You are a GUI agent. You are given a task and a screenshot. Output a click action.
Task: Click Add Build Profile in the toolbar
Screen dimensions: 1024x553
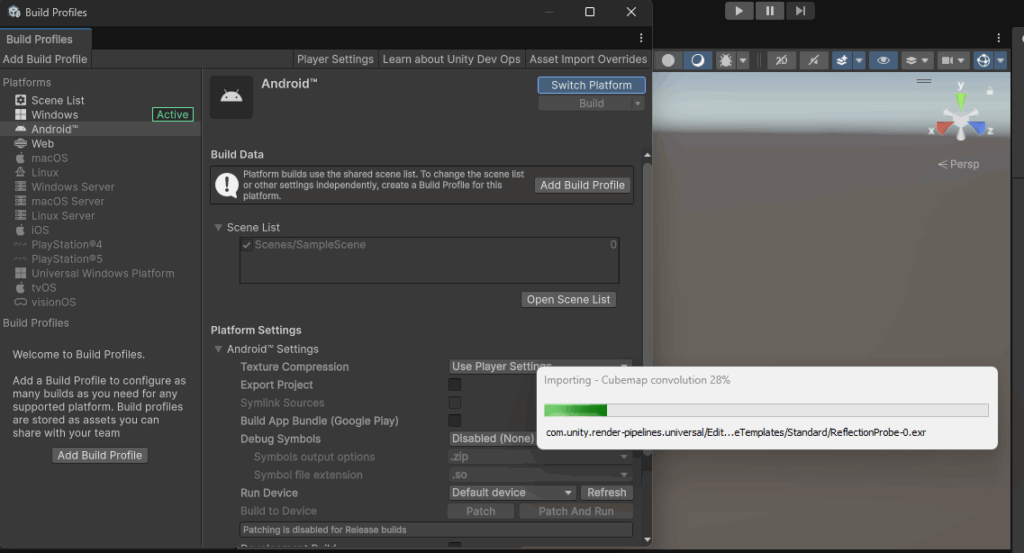45,59
